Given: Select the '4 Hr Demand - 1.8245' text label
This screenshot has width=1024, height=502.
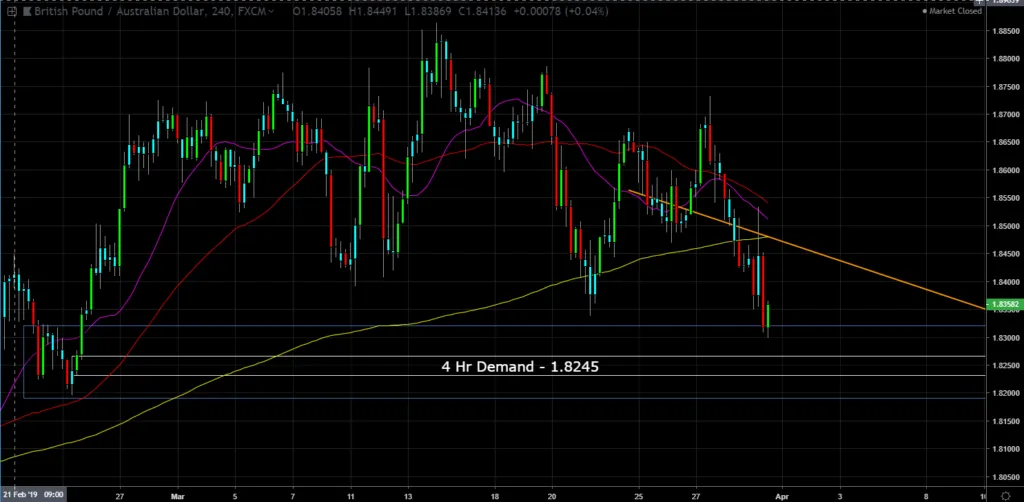Looking at the screenshot, I should (520, 366).
